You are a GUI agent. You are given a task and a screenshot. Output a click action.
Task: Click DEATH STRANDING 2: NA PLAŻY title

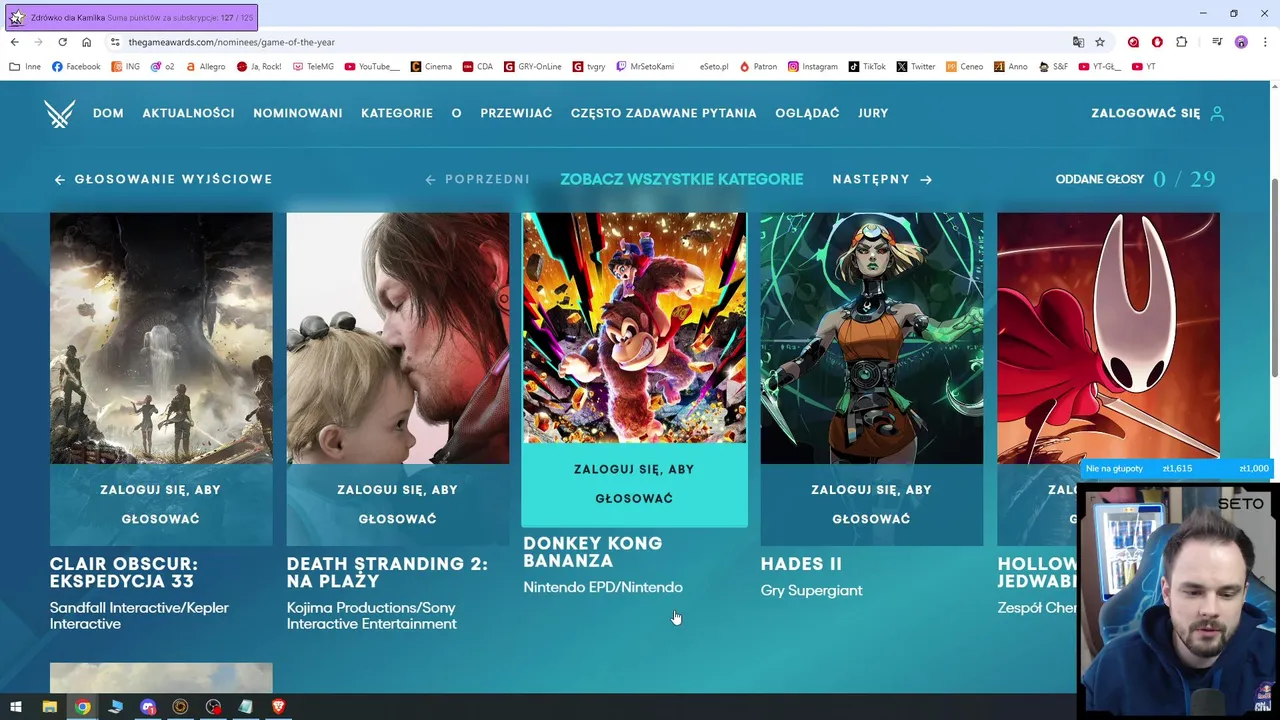coord(387,573)
